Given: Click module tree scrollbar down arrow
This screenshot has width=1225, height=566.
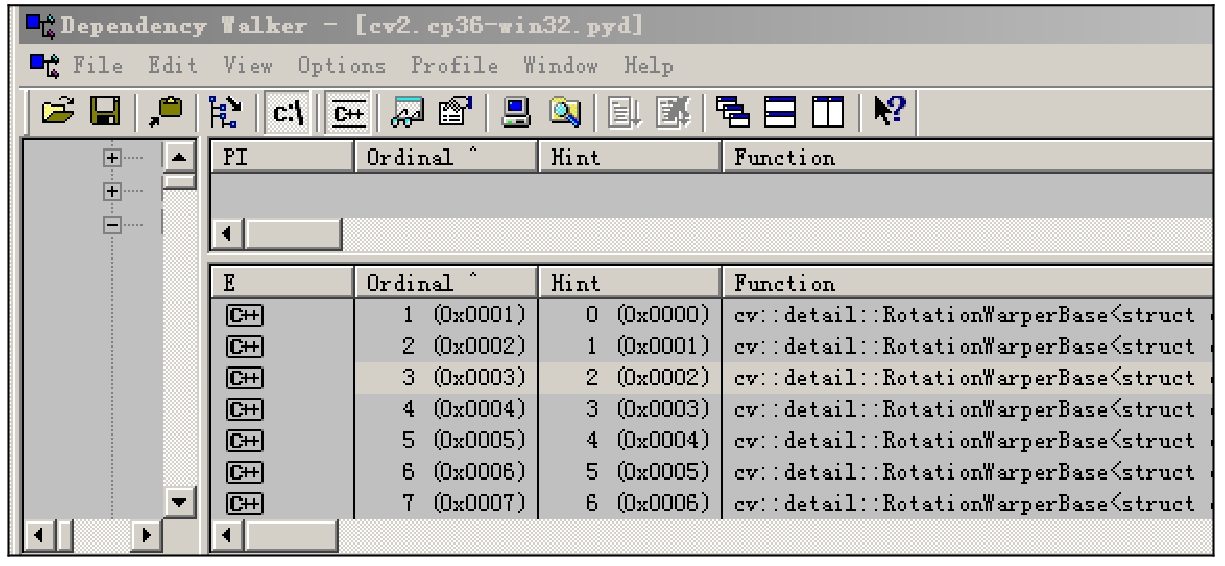Looking at the screenshot, I should [x=180, y=501].
